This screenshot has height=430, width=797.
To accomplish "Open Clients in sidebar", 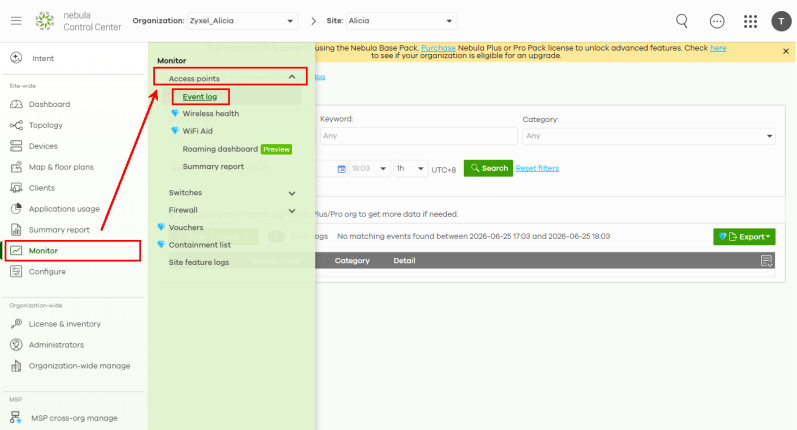I will point(42,188).
